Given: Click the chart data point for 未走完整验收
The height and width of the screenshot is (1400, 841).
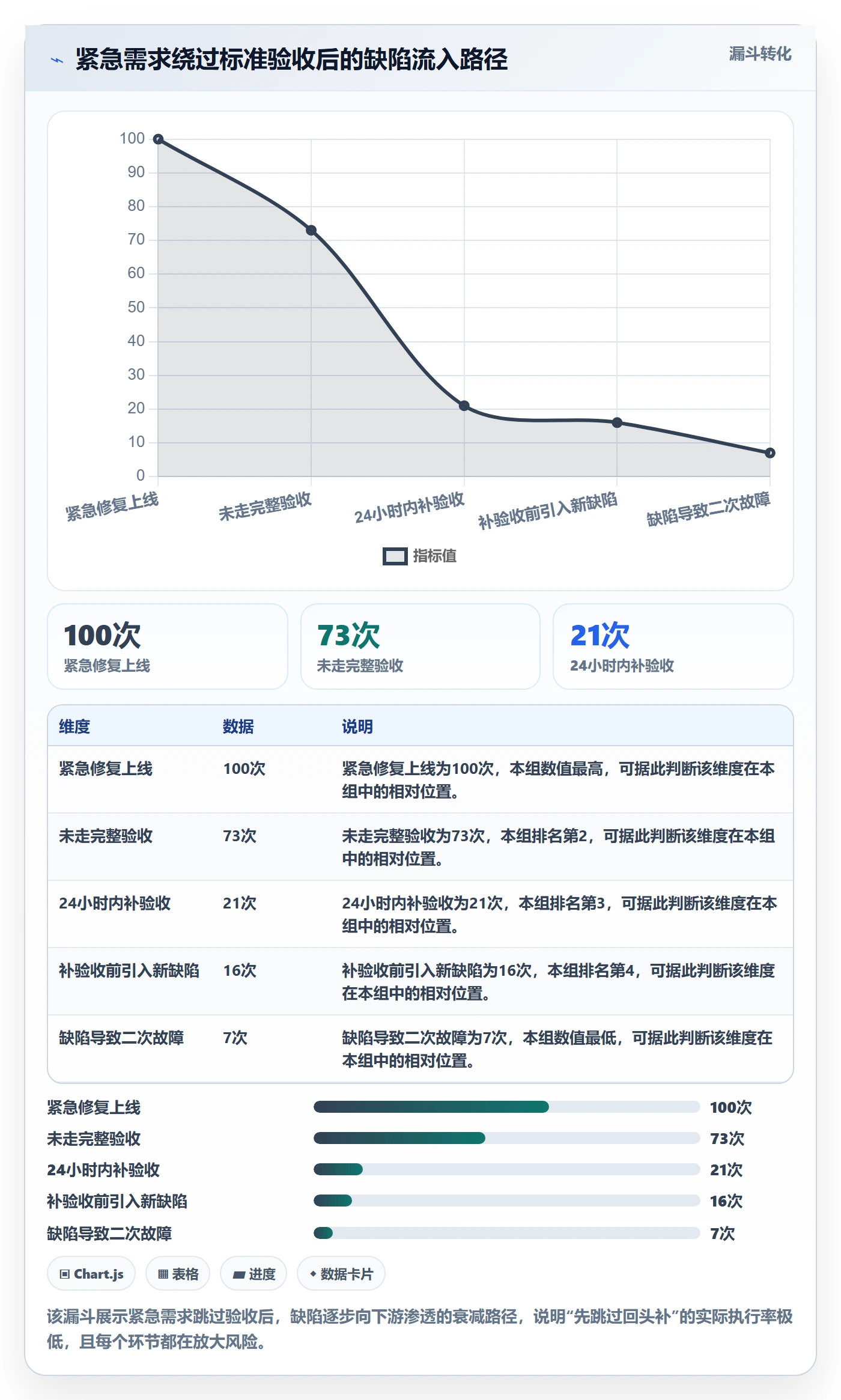Looking at the screenshot, I should pos(311,230).
